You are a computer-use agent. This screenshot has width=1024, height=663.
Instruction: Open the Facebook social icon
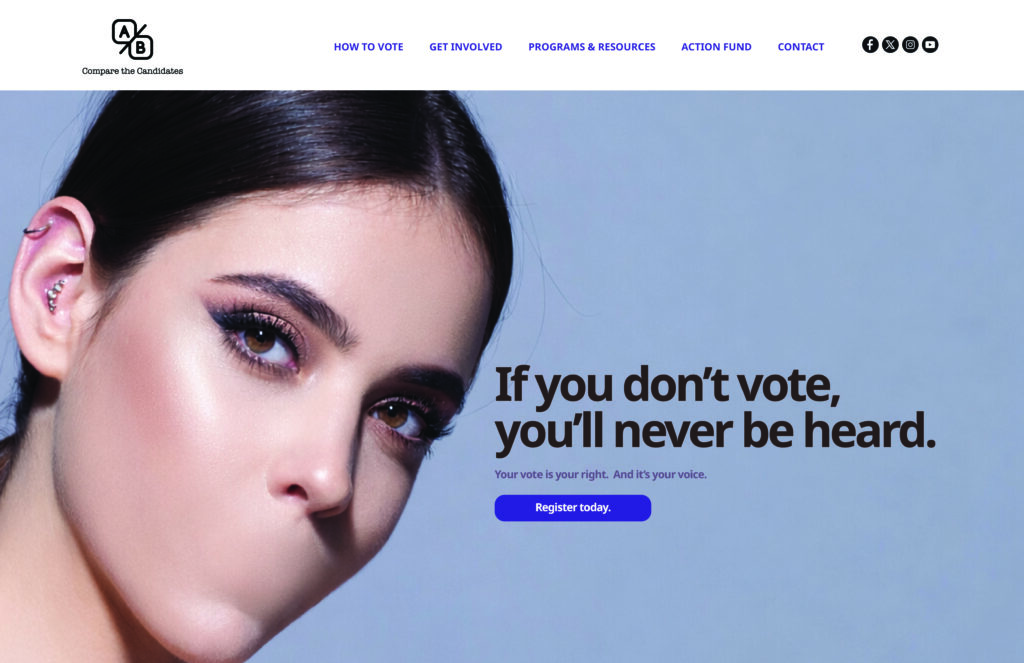click(x=870, y=44)
